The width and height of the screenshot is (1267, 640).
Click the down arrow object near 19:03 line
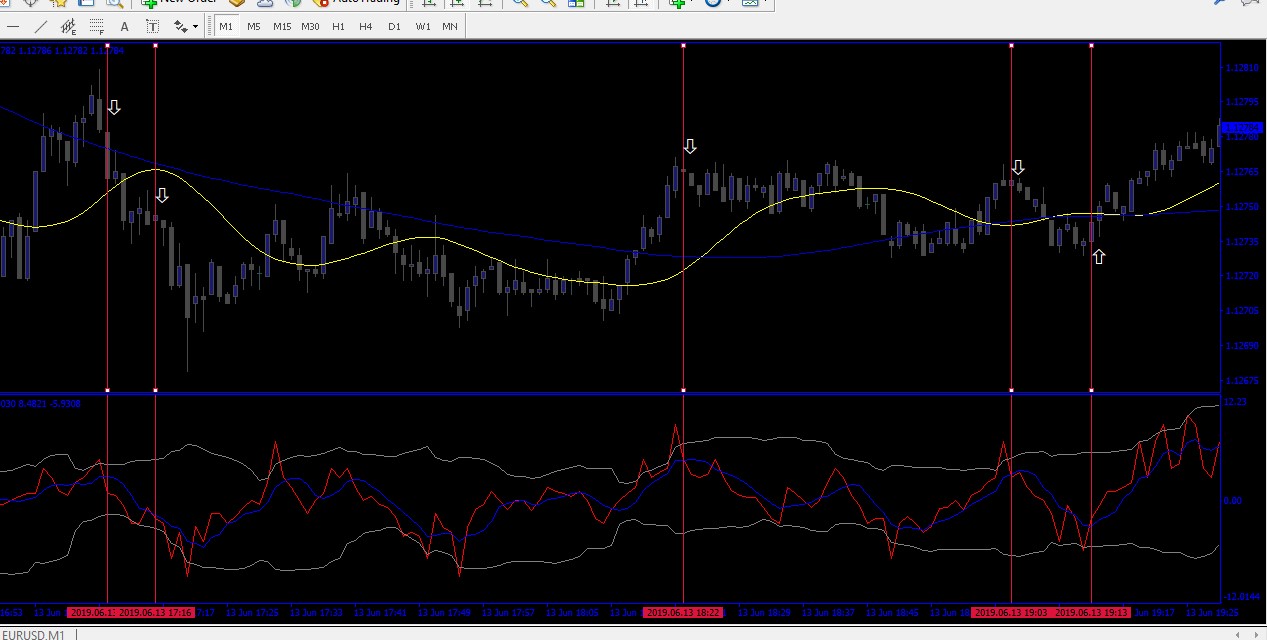pos(1018,167)
